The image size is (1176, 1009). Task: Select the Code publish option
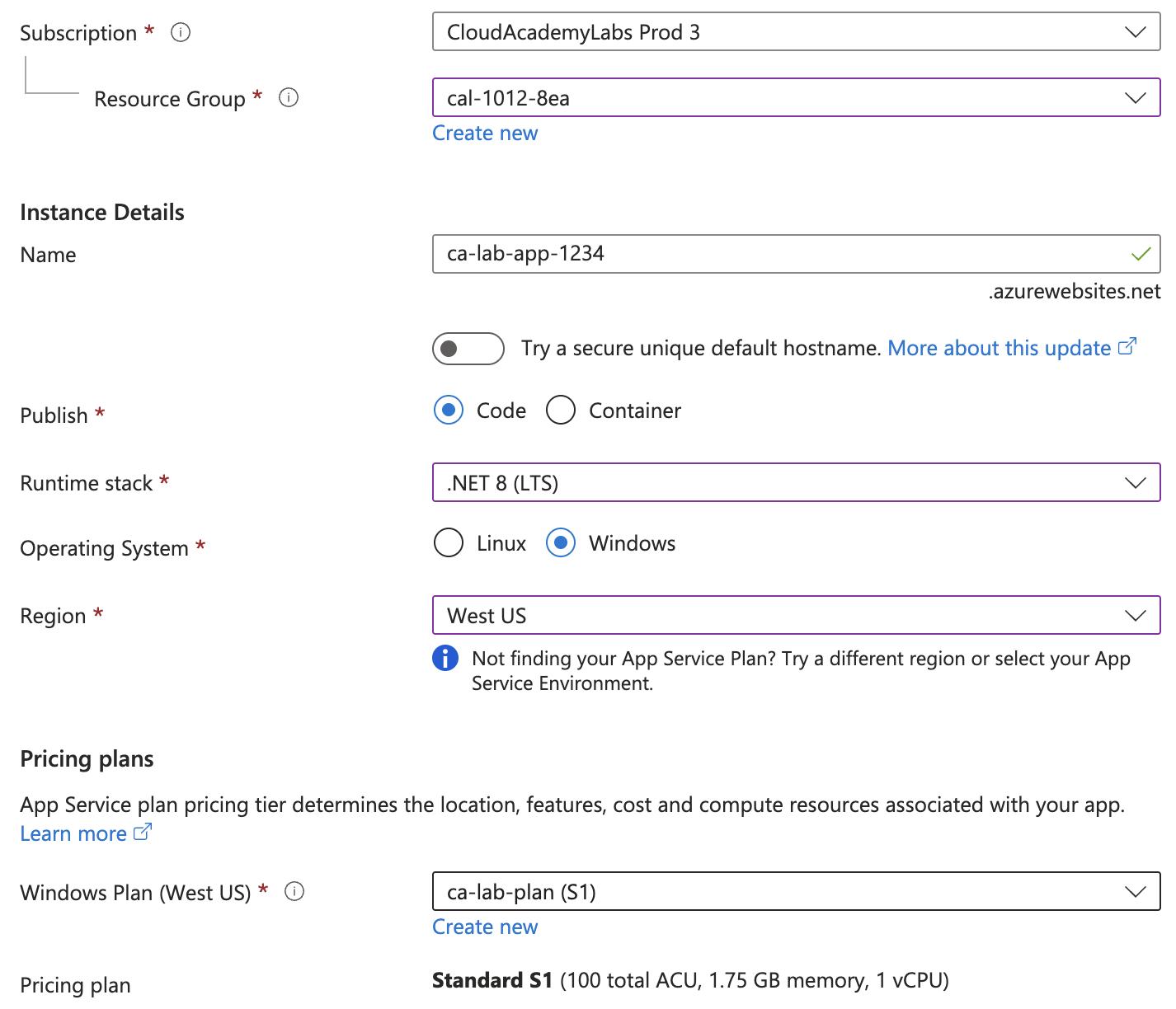449,410
